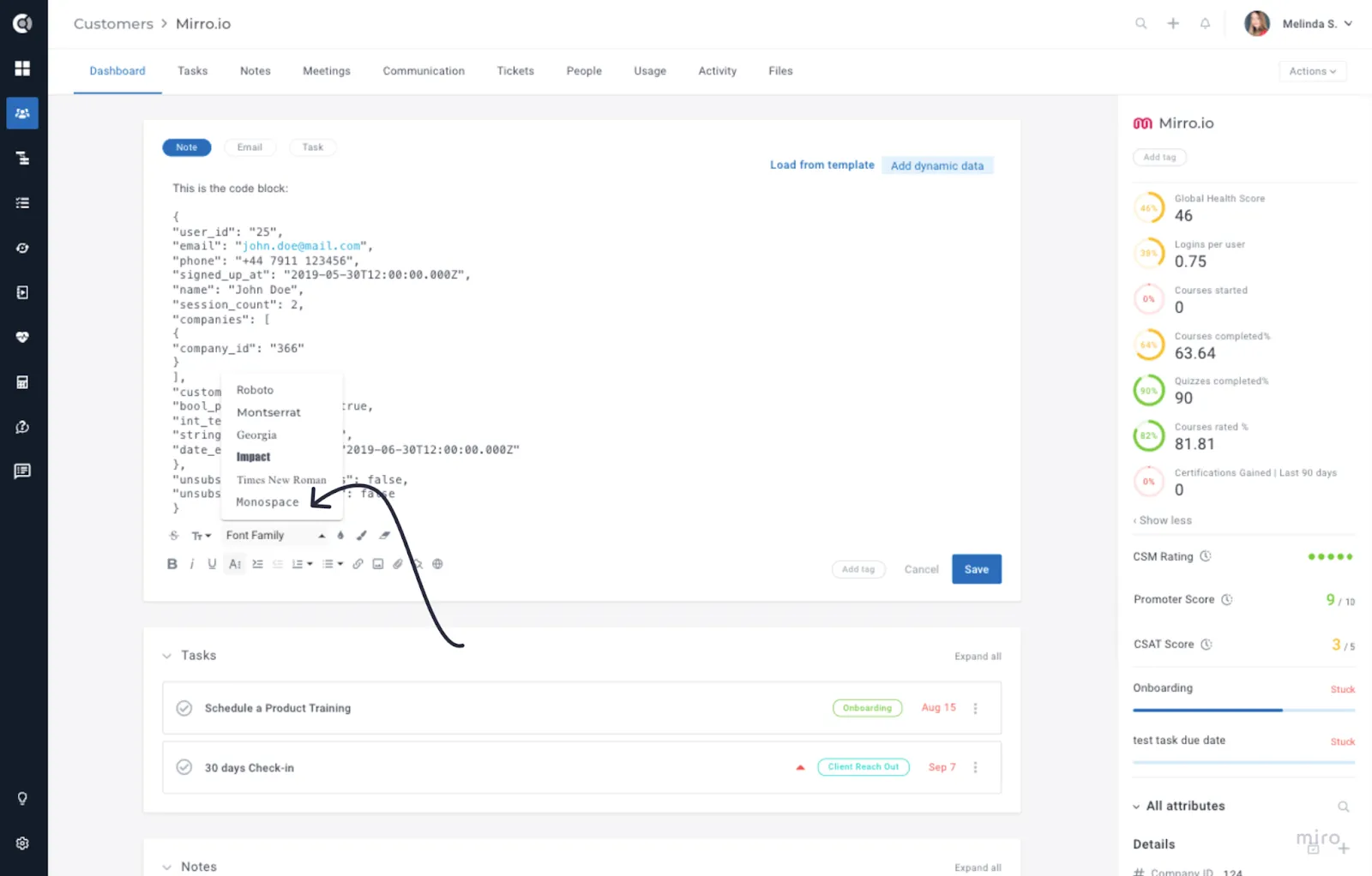Click the increase indent icon

click(257, 564)
